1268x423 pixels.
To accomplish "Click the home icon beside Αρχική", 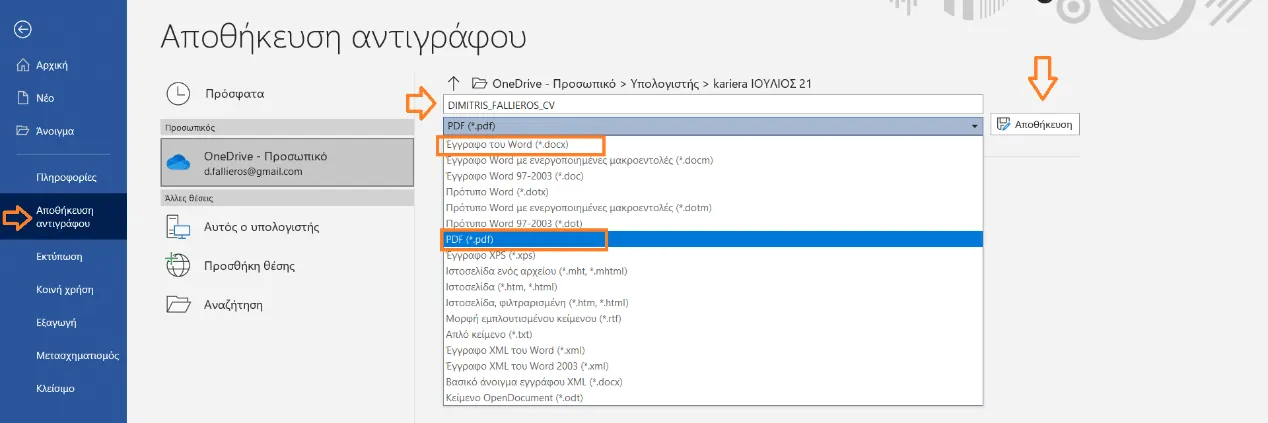I will pyautogui.click(x=23, y=65).
